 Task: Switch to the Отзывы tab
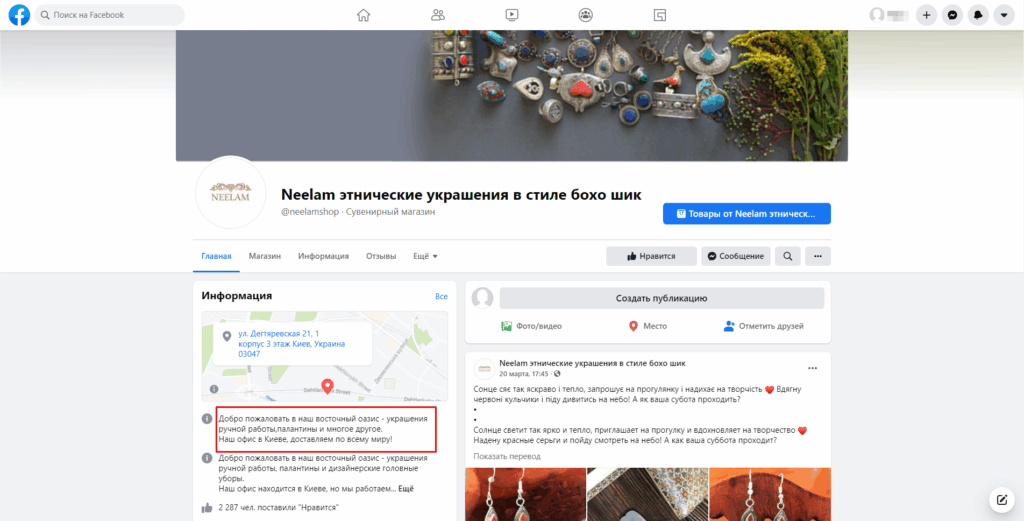coord(381,257)
